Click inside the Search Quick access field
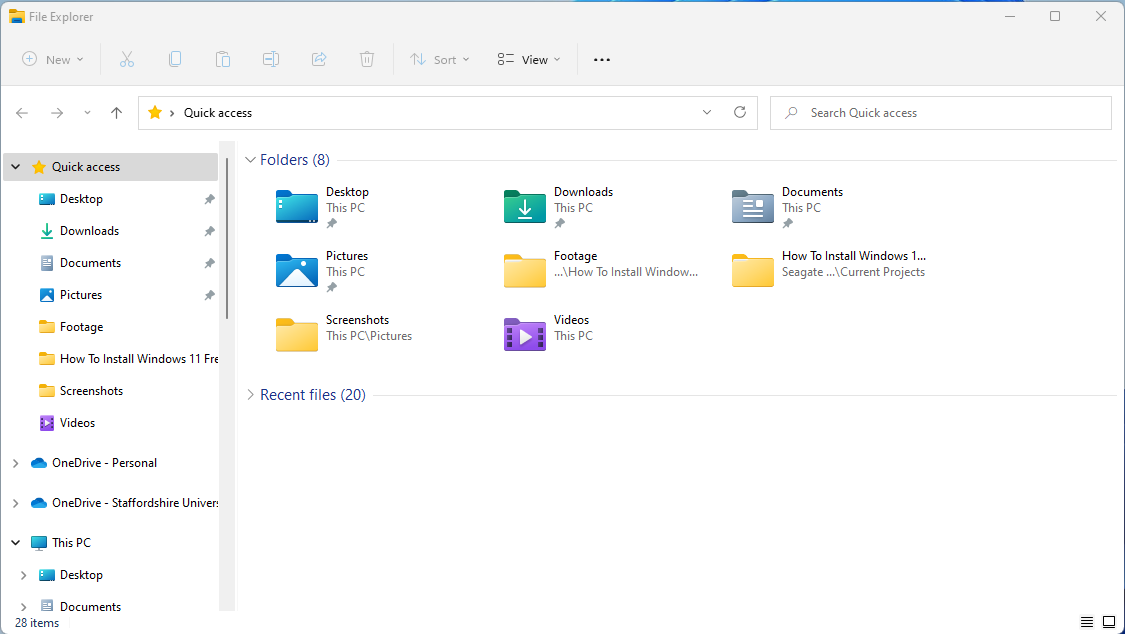This screenshot has height=634, width=1125. [940, 112]
